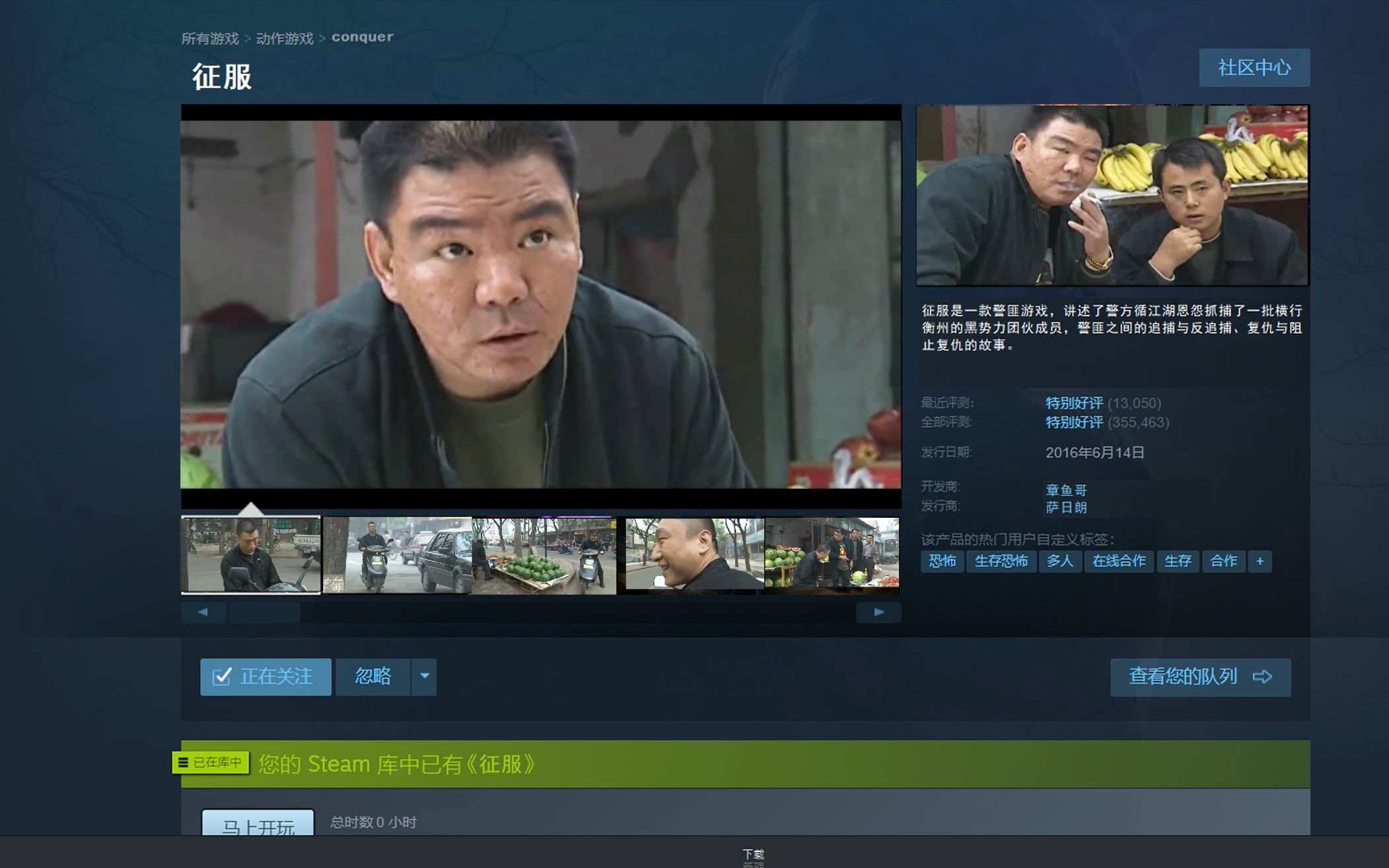Click the plus icon to add tag
1389x868 pixels.
click(1259, 561)
